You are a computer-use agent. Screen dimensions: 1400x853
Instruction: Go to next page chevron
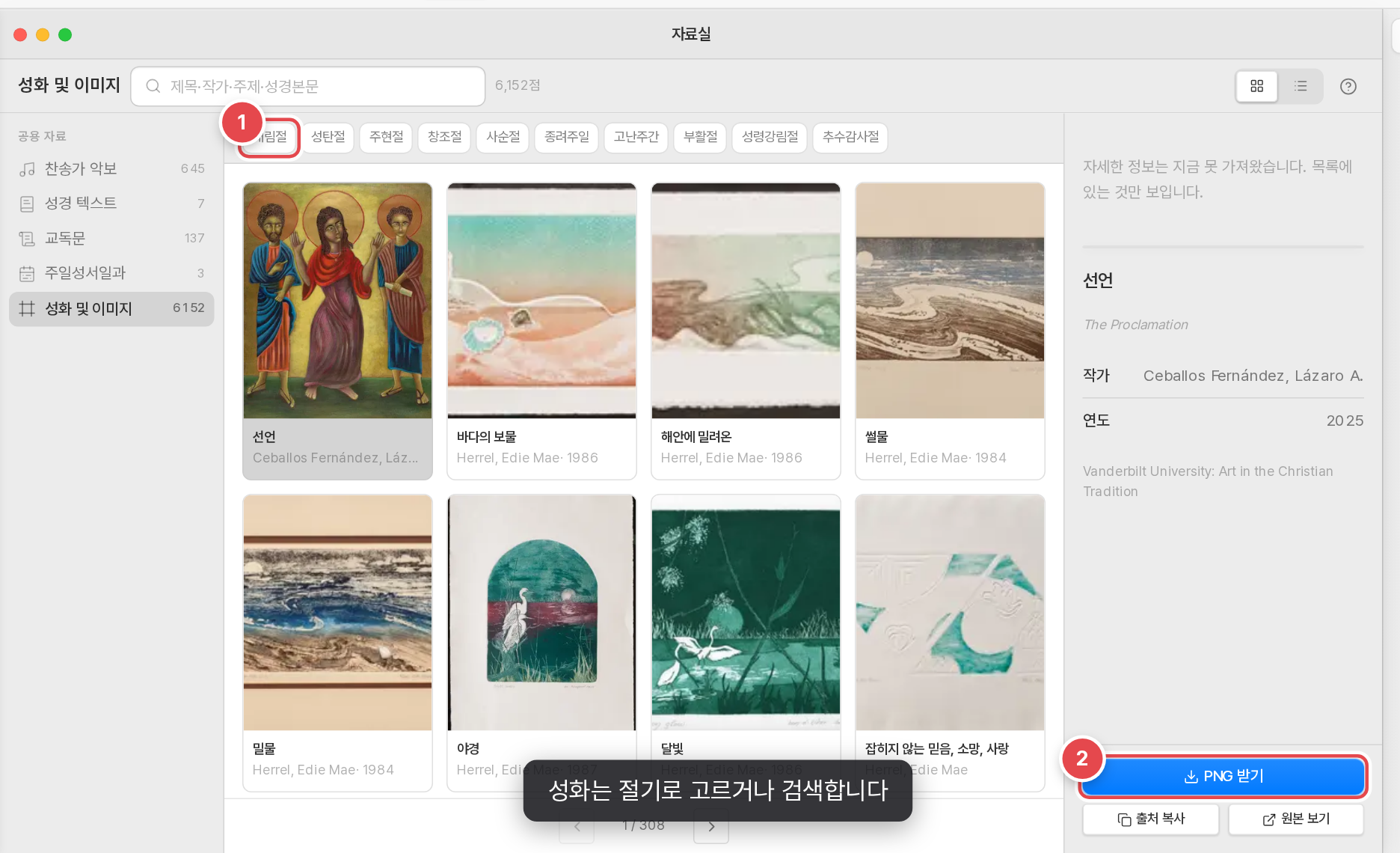click(711, 826)
